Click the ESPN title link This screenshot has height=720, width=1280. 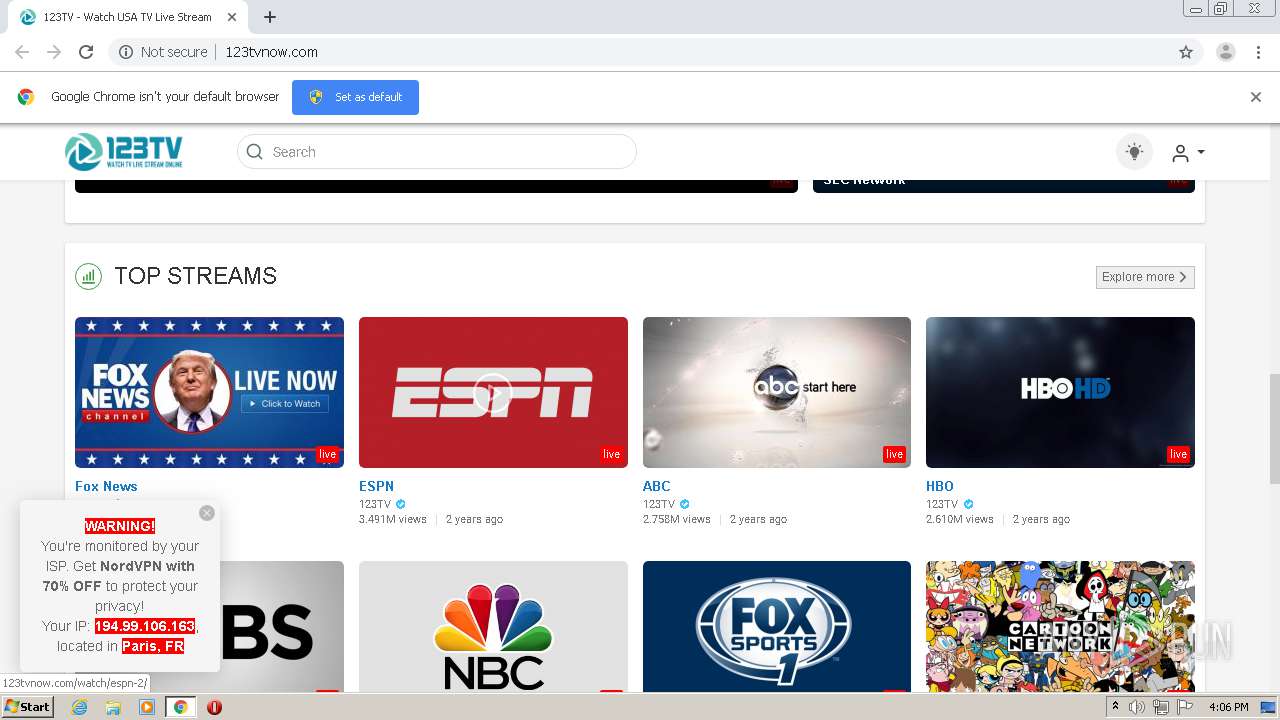[377, 486]
